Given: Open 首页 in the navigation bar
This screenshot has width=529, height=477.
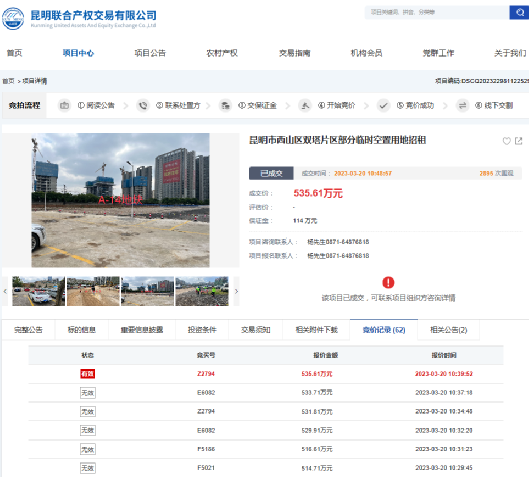Looking at the screenshot, I should point(14,53).
